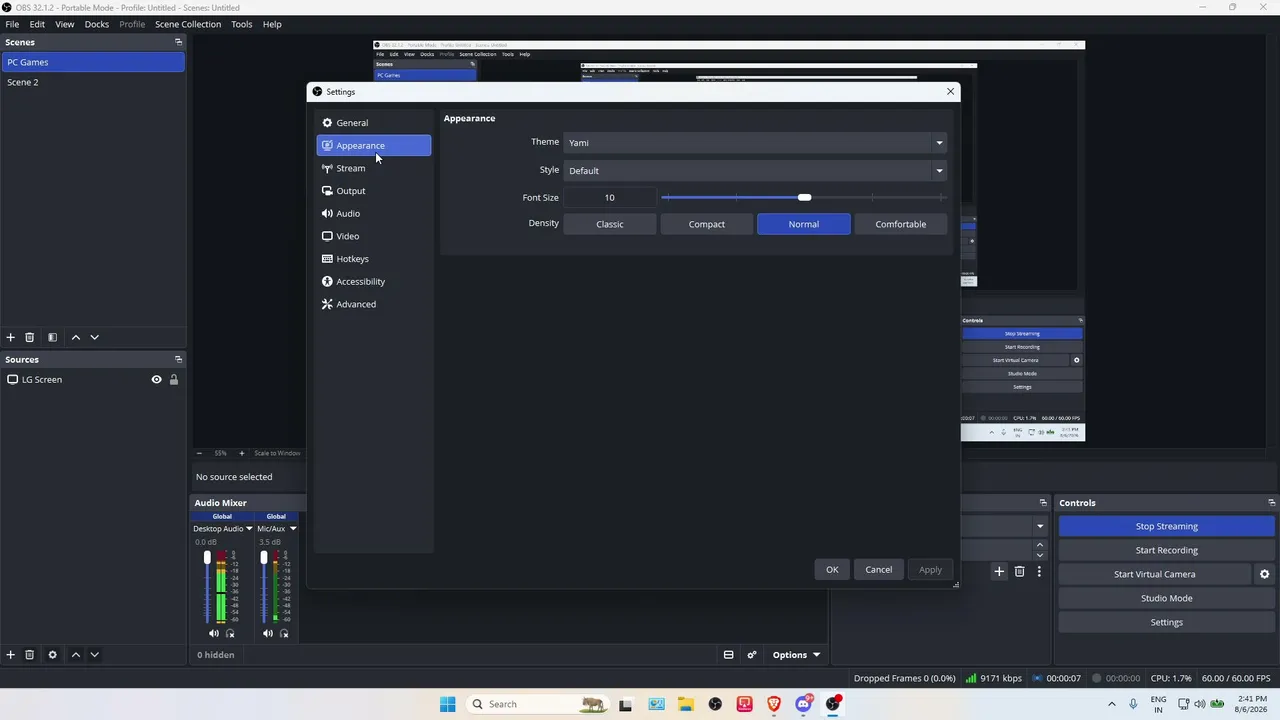The image size is (1280, 720).
Task: Remove scene transition with trash icon
Action: click(1019, 571)
